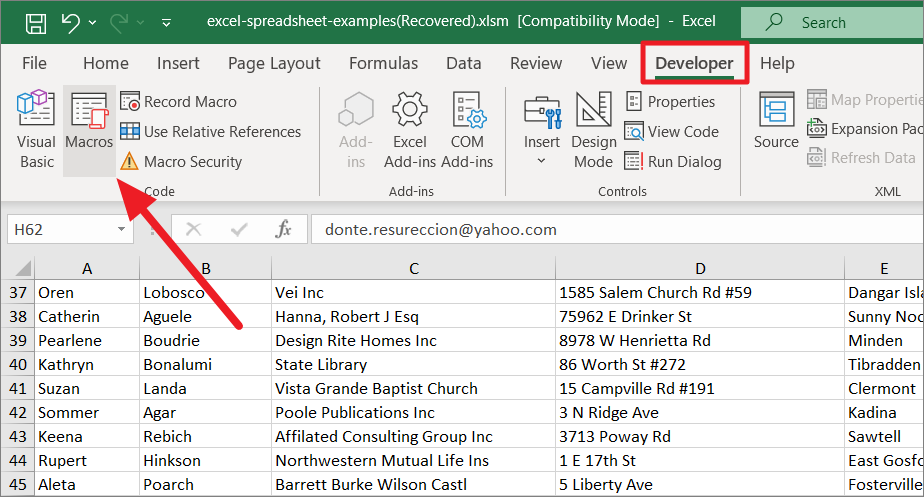Select cell Design Rite Homes Inc

(x=414, y=341)
